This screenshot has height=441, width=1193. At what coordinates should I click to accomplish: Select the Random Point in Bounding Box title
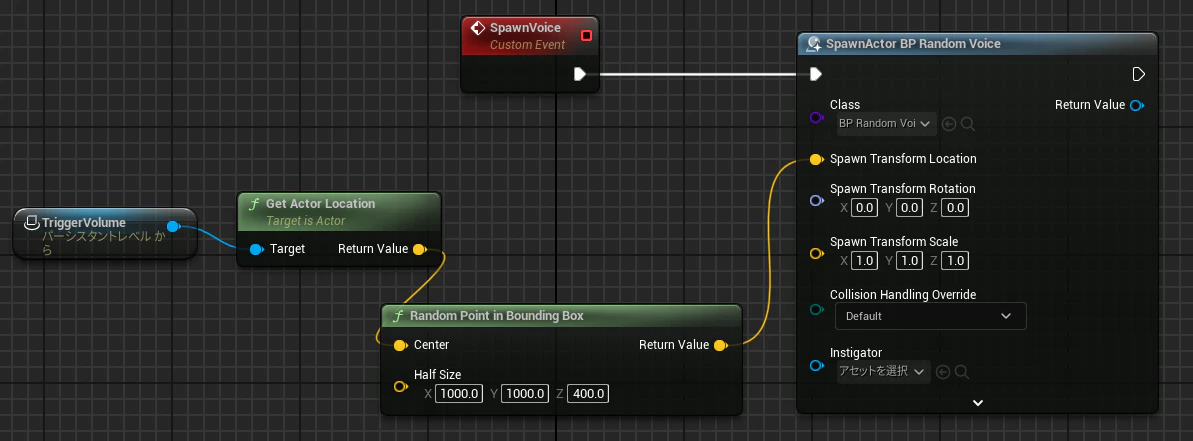[497, 316]
